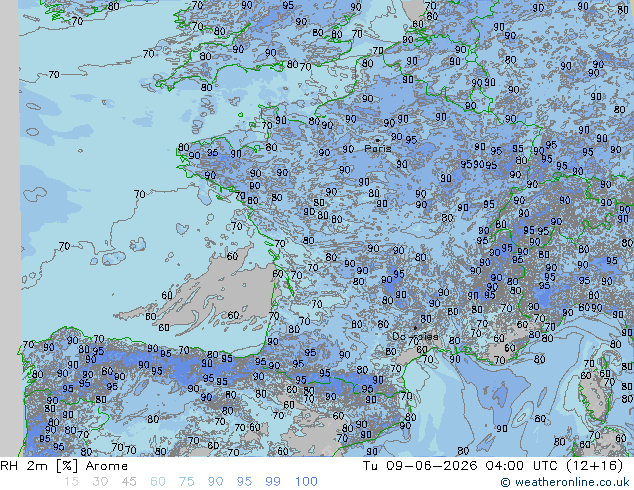Choose the 60 legend value
The height and width of the screenshot is (490, 634).
158,482
